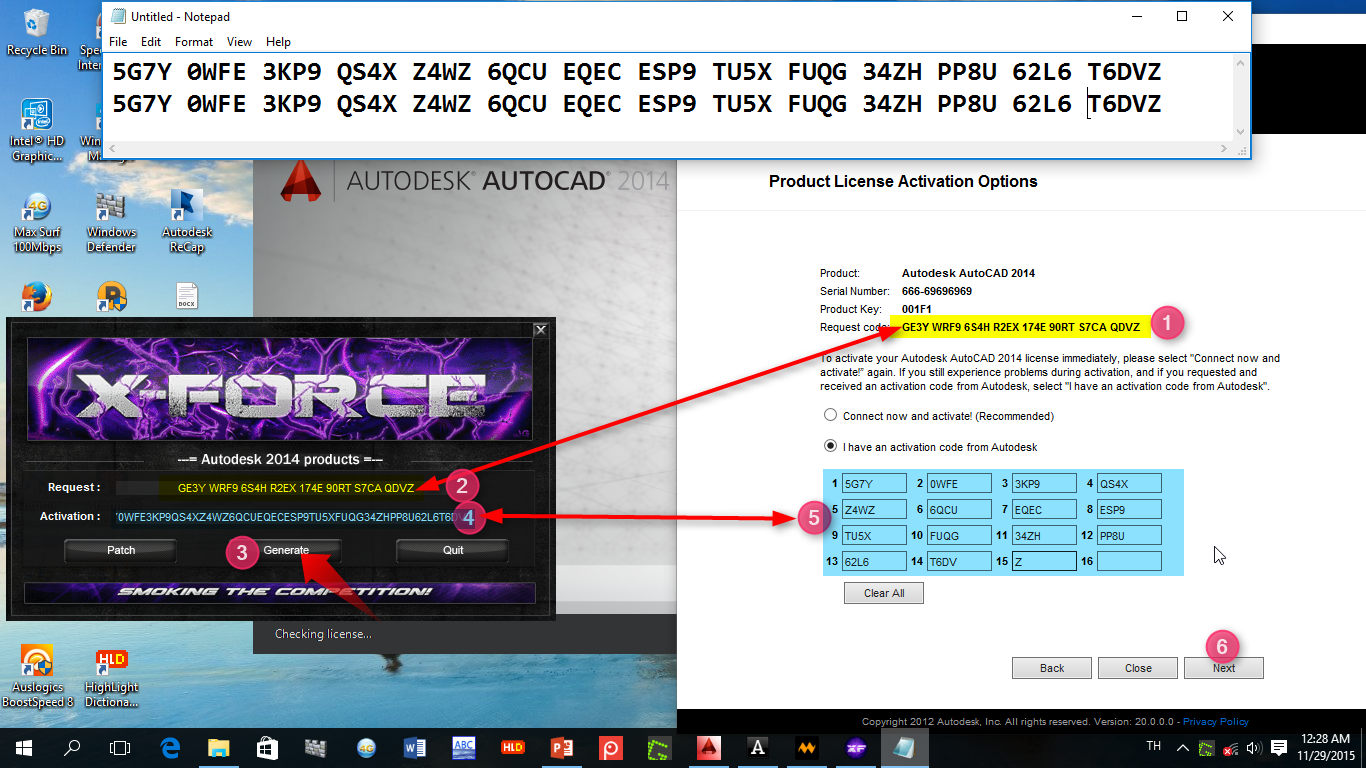Open the HLD dictionary taskbar icon

513,747
